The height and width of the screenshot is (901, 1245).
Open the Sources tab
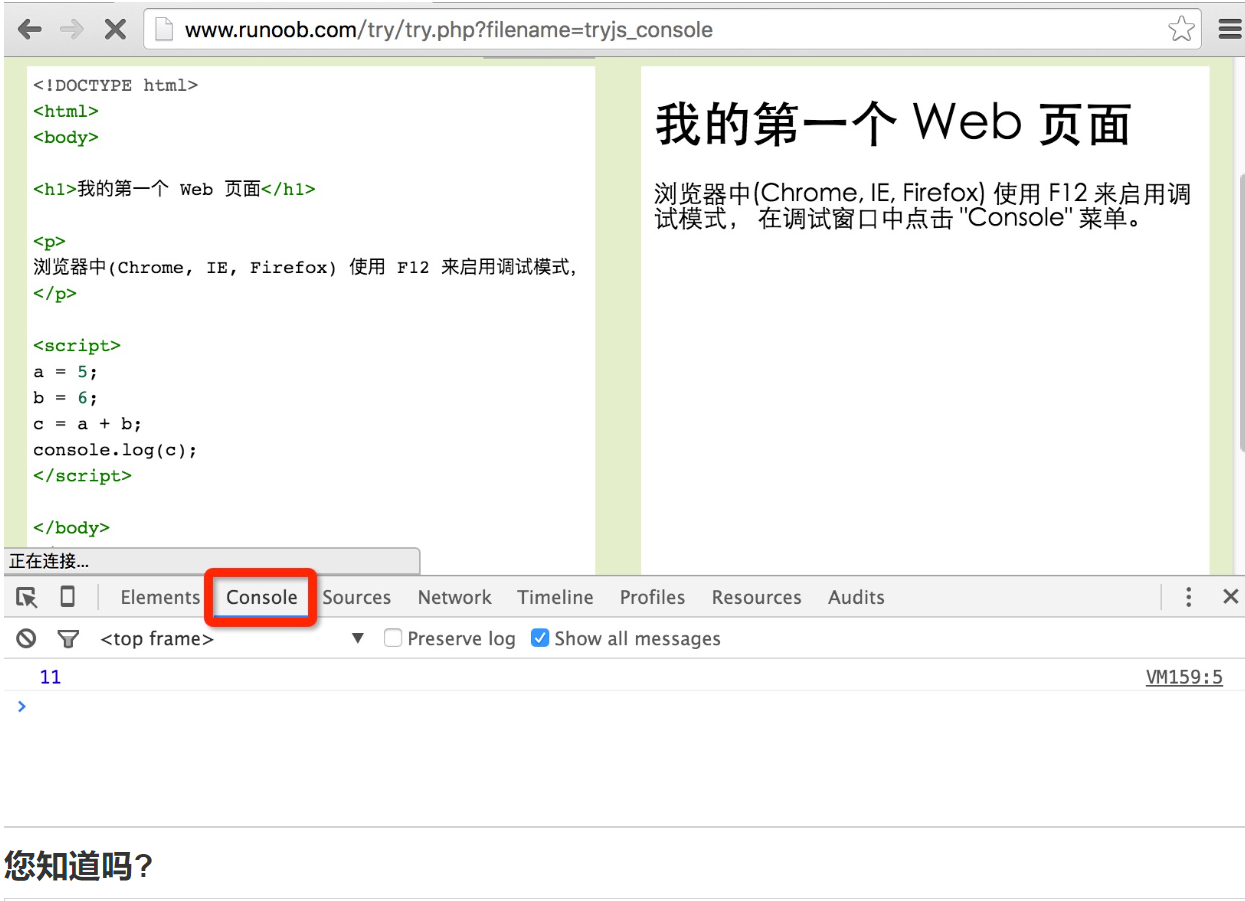coord(357,597)
